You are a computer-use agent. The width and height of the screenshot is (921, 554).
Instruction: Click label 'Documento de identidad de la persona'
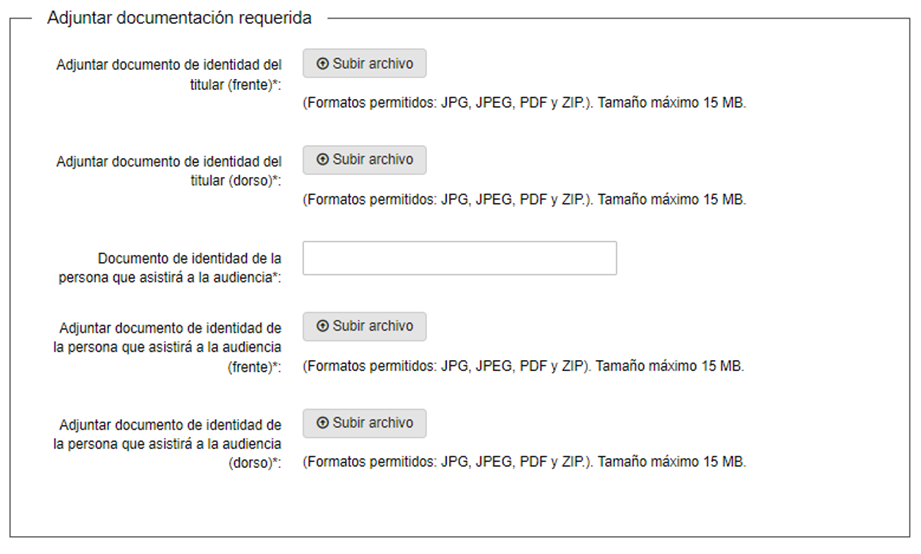(x=170, y=267)
